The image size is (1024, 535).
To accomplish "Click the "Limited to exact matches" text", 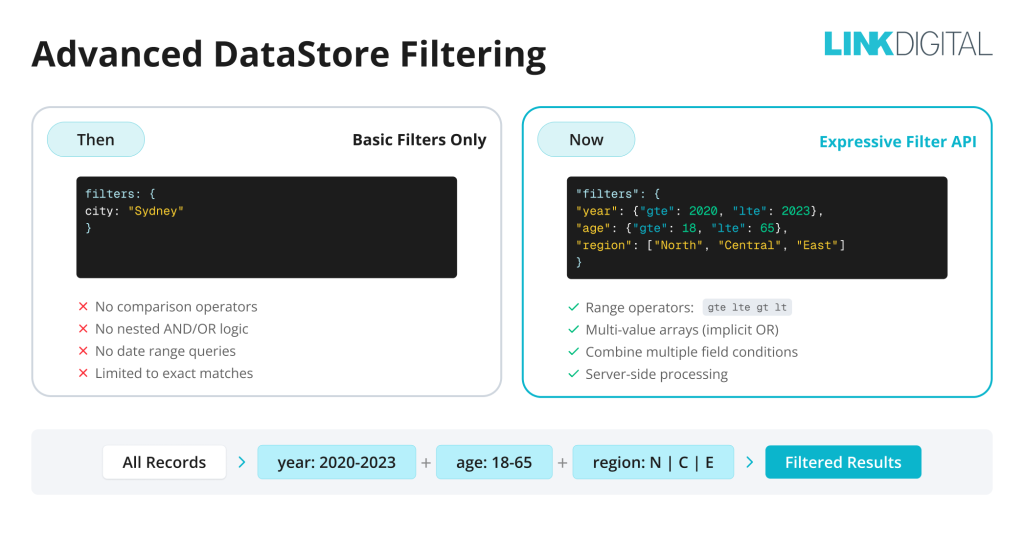I will 174,373.
